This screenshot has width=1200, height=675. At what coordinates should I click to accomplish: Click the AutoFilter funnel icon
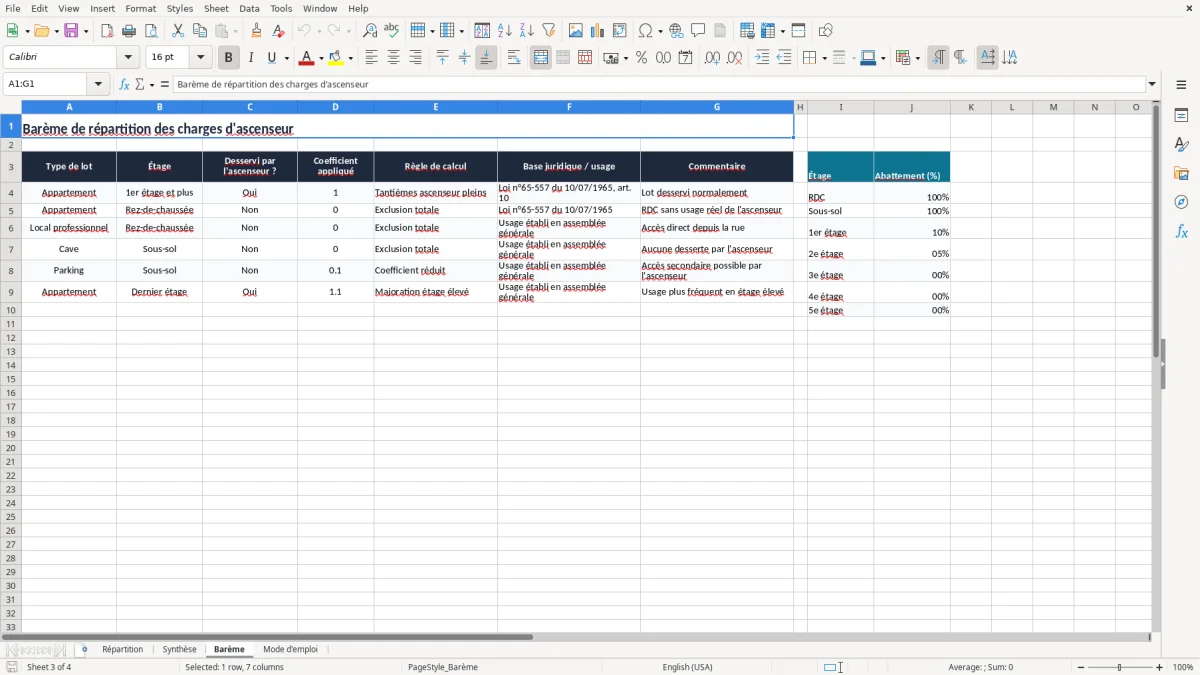point(548,31)
